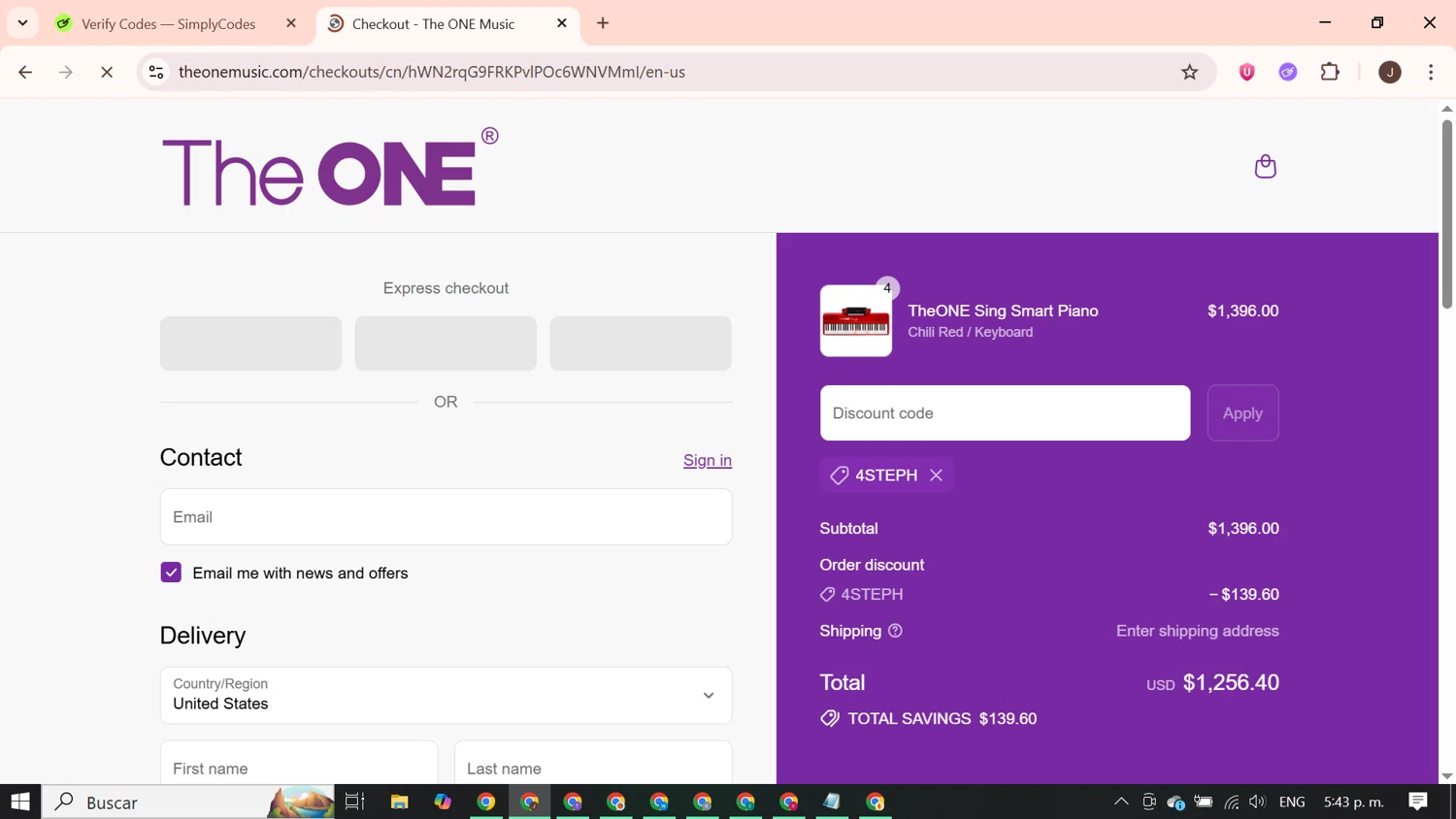Check battery status in system tray
This screenshot has width=1456, height=819.
pyautogui.click(x=1204, y=802)
